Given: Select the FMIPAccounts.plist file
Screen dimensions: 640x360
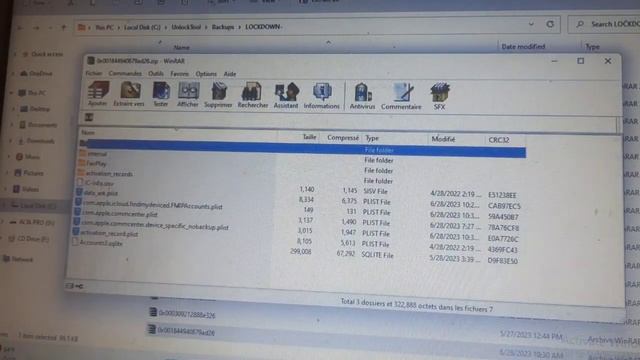Looking at the screenshot, I should [149, 204].
